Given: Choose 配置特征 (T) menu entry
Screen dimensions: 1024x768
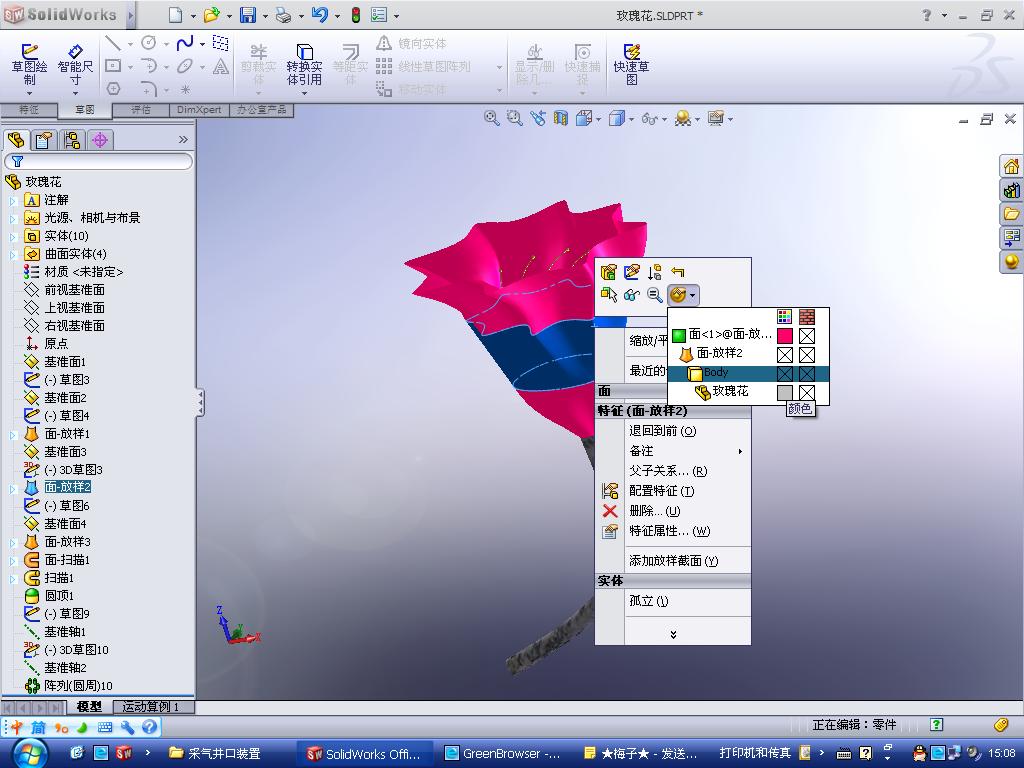Looking at the screenshot, I should (662, 491).
